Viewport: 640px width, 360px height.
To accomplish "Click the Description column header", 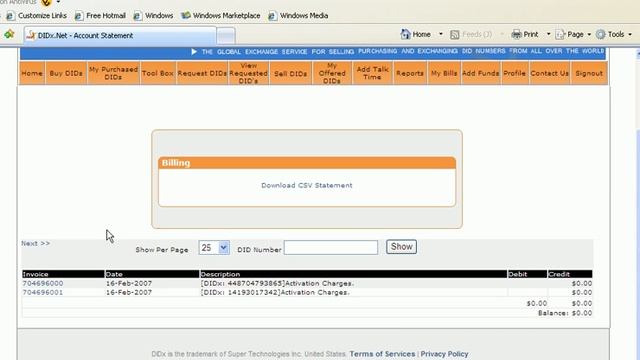I will pyautogui.click(x=353, y=274).
